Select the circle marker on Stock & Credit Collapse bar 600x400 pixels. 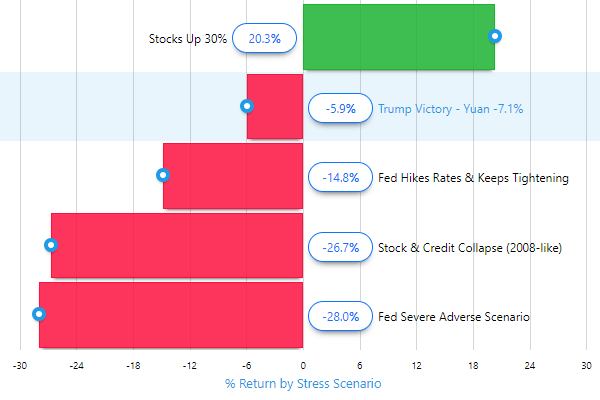[x=51, y=245]
